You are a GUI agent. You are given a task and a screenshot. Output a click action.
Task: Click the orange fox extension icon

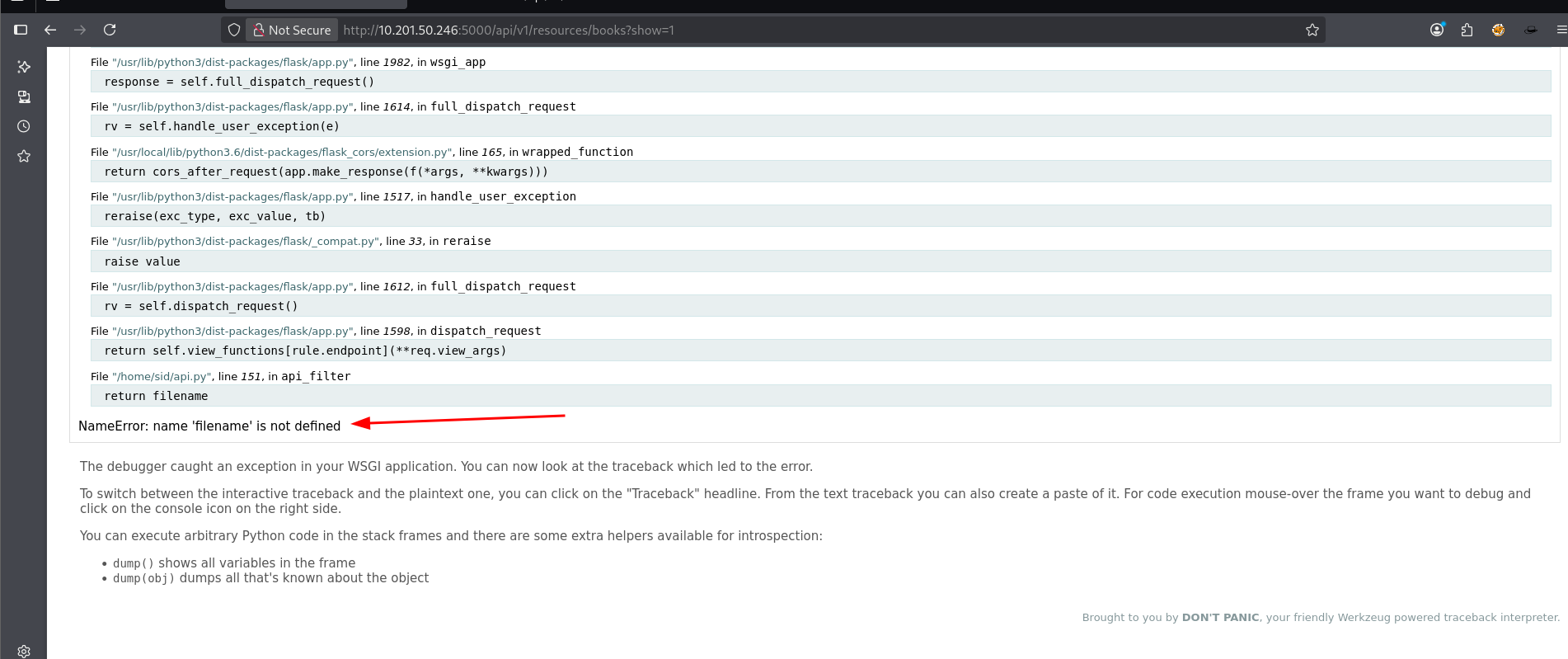tap(1498, 30)
